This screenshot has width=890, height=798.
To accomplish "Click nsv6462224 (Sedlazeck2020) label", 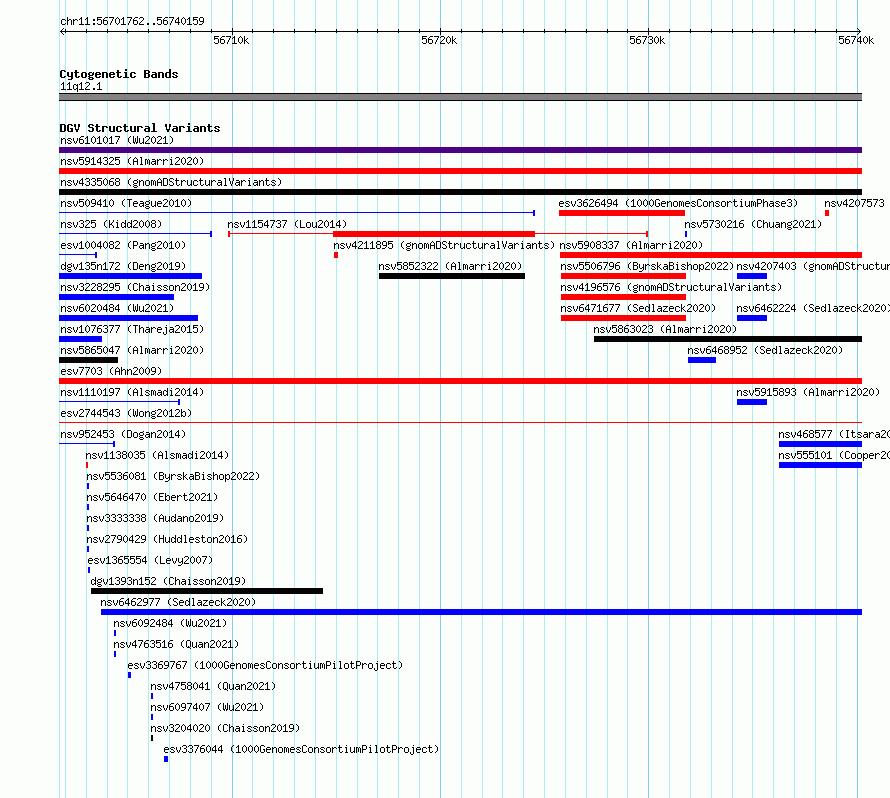I will point(813,308).
